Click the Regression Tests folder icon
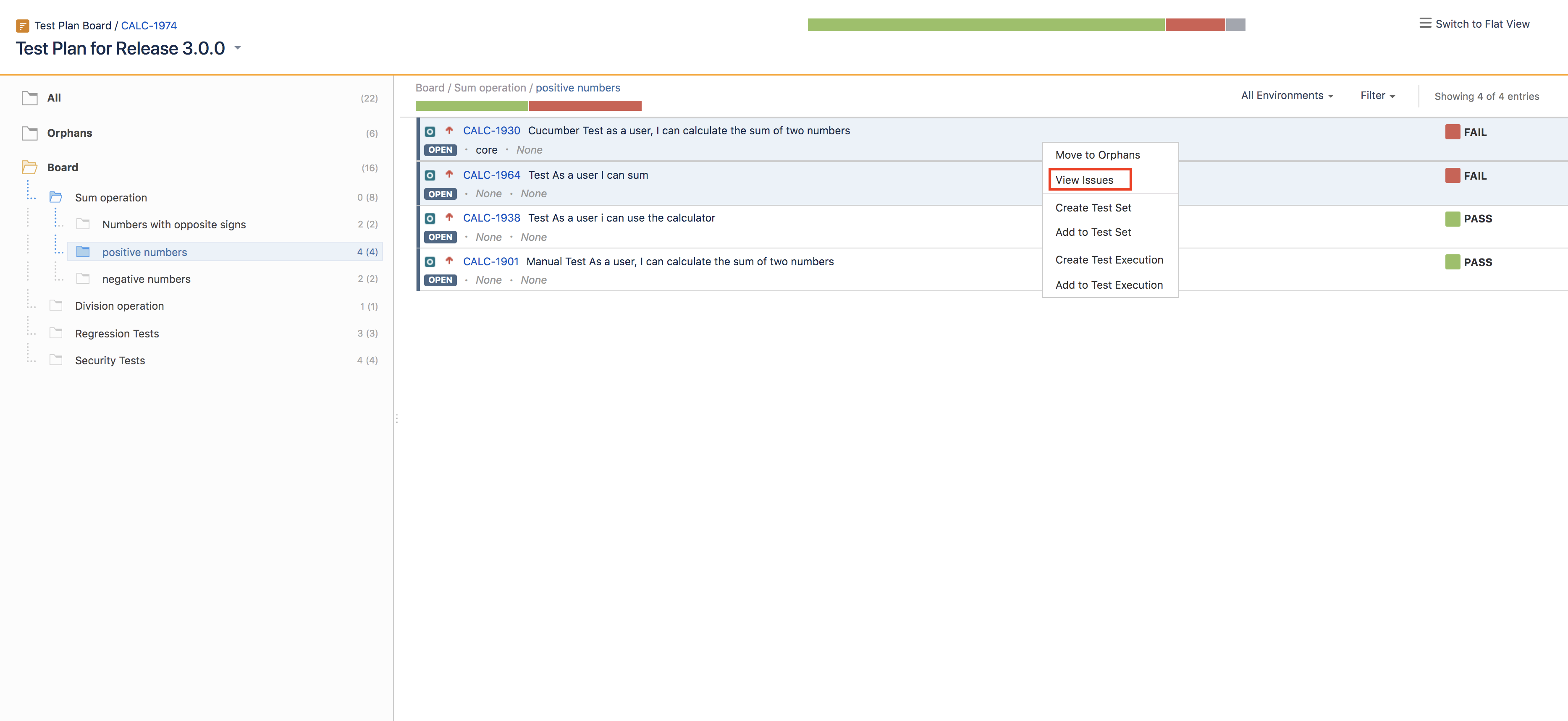 tap(56, 333)
